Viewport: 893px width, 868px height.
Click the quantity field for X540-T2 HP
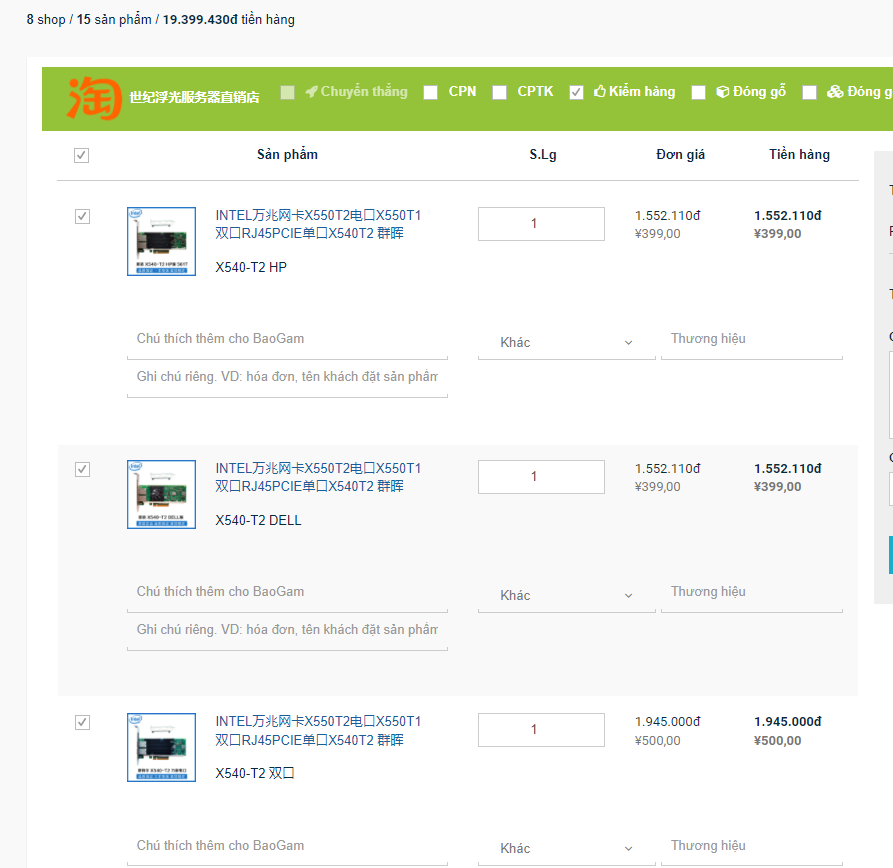pos(541,224)
